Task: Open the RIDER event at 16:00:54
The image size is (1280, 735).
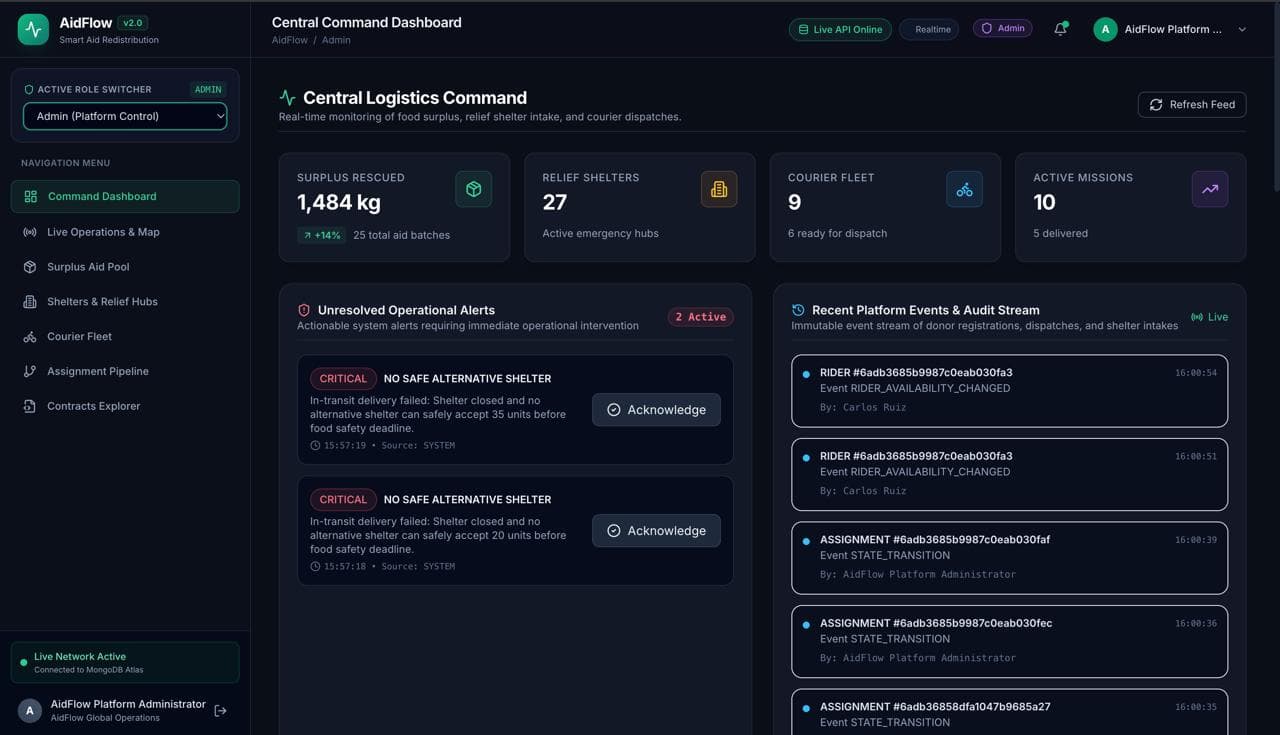Action: (1009, 391)
